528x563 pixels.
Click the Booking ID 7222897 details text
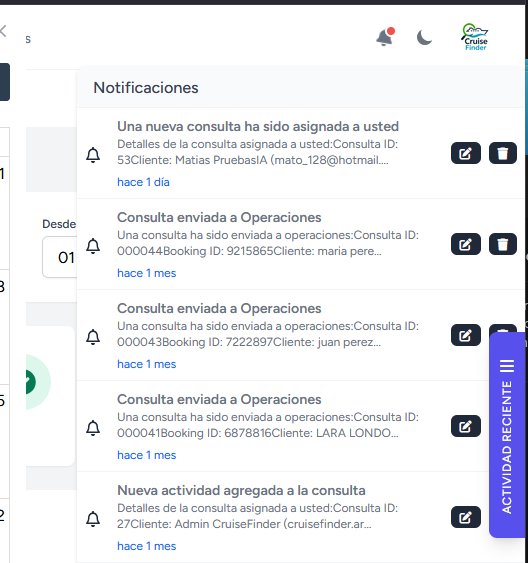tap(268, 334)
